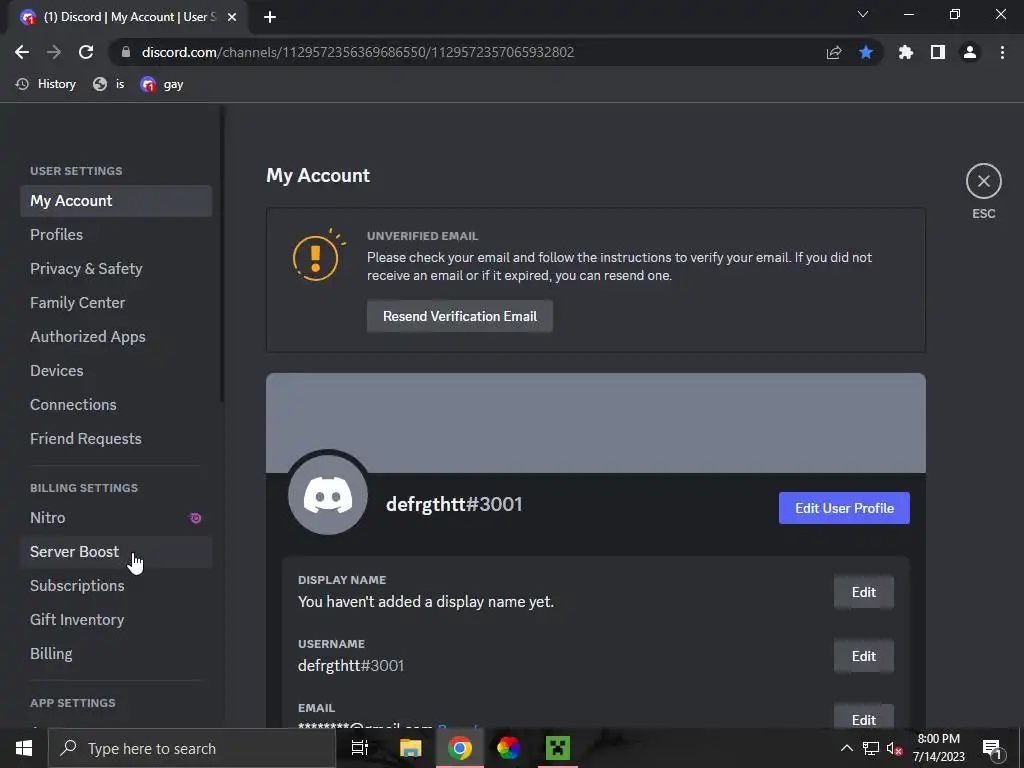
Task: Reload the Discord page
Action: pyautogui.click(x=86, y=52)
